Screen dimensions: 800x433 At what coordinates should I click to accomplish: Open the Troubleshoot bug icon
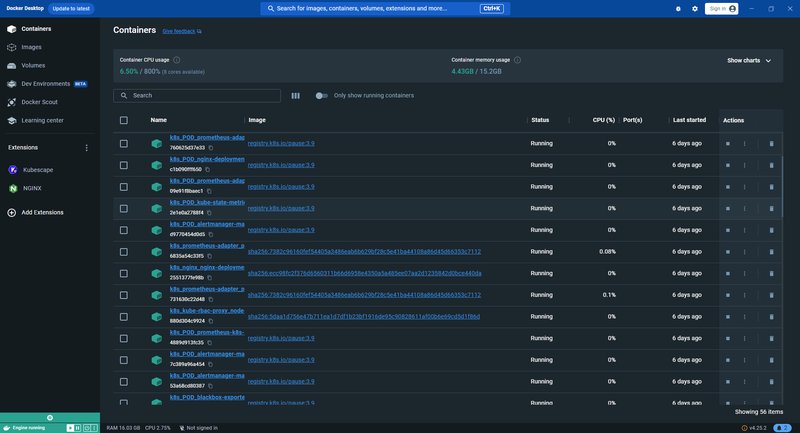click(x=678, y=9)
